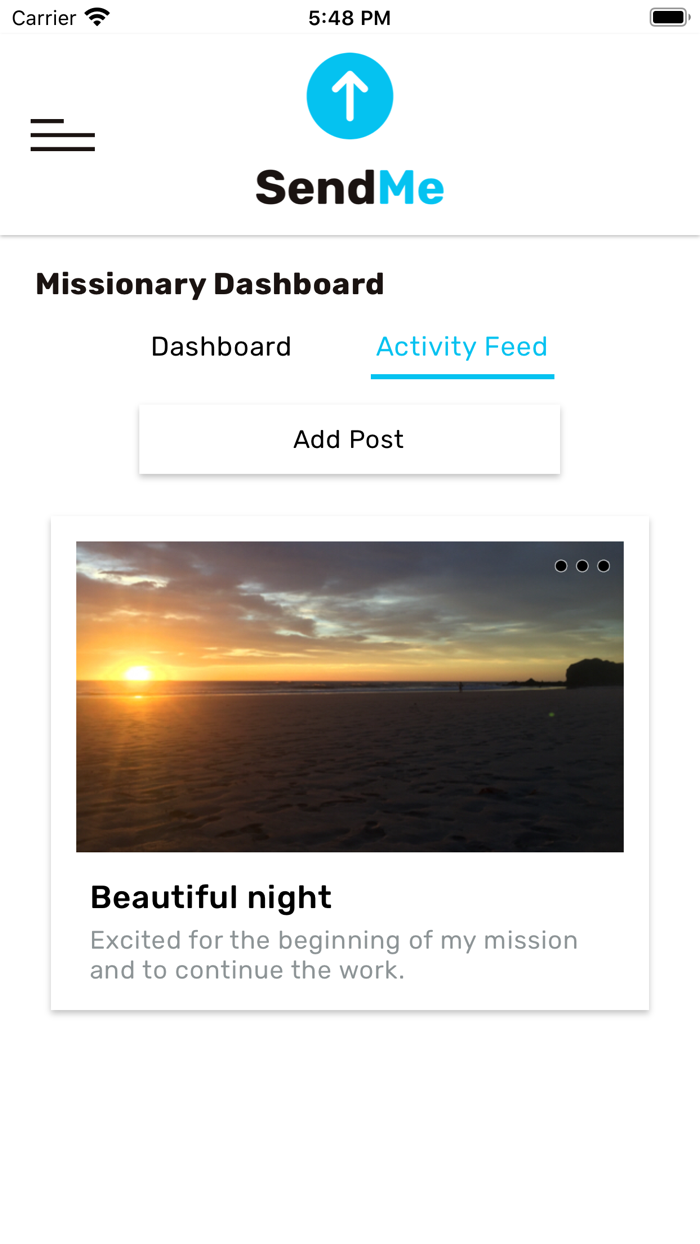Open the Beautiful night post title
The height and width of the screenshot is (1244, 700).
coord(210,897)
